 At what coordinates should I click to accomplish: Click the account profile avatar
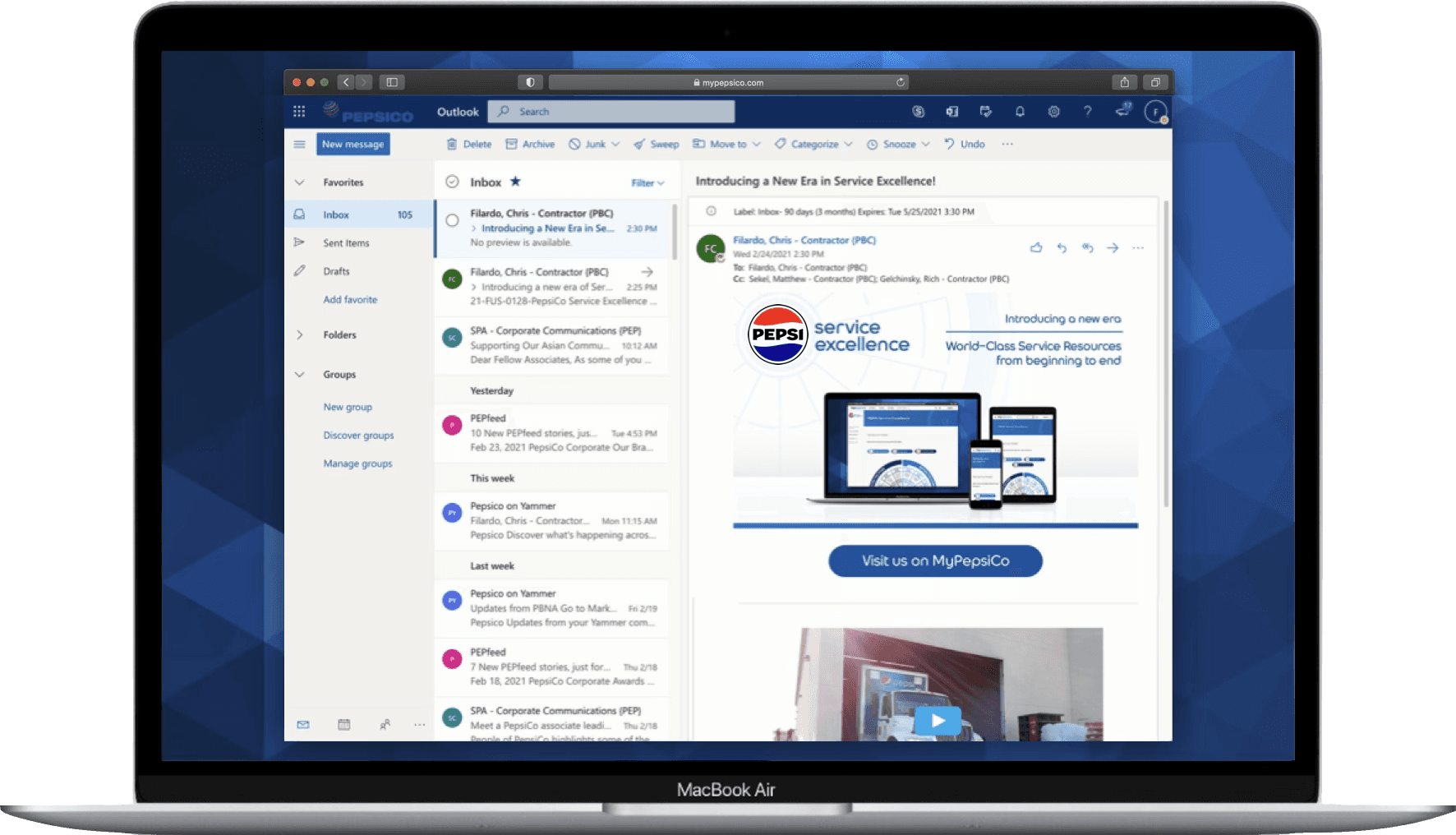tap(1155, 112)
